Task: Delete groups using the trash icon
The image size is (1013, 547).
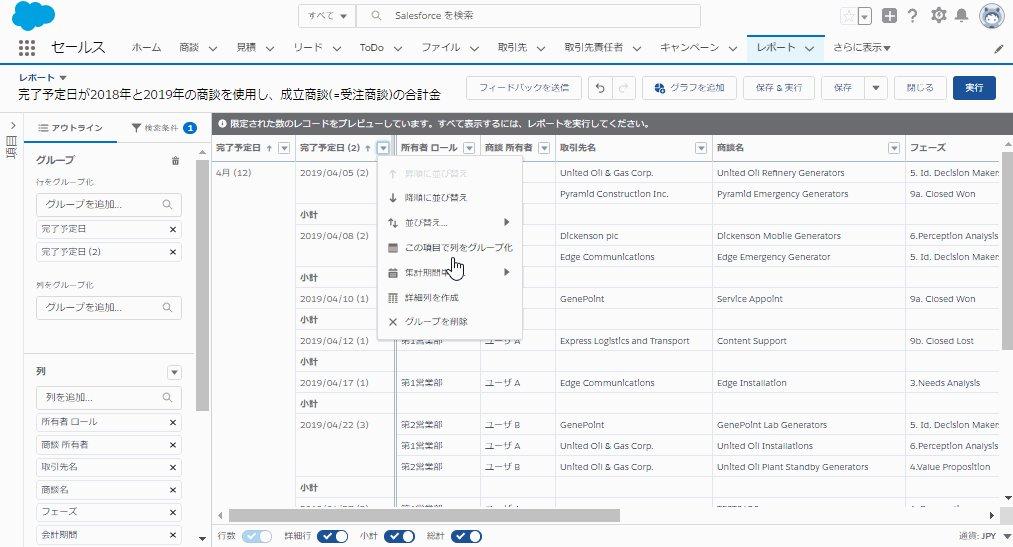Action: click(x=175, y=161)
